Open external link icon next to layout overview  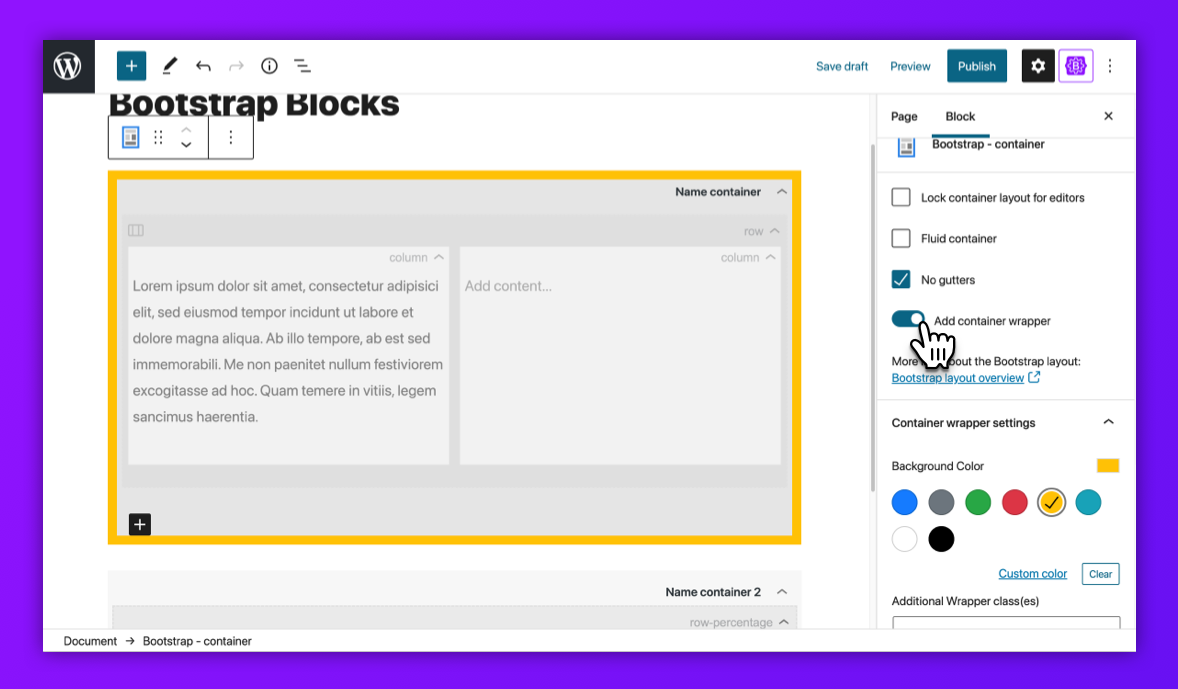tap(1035, 377)
